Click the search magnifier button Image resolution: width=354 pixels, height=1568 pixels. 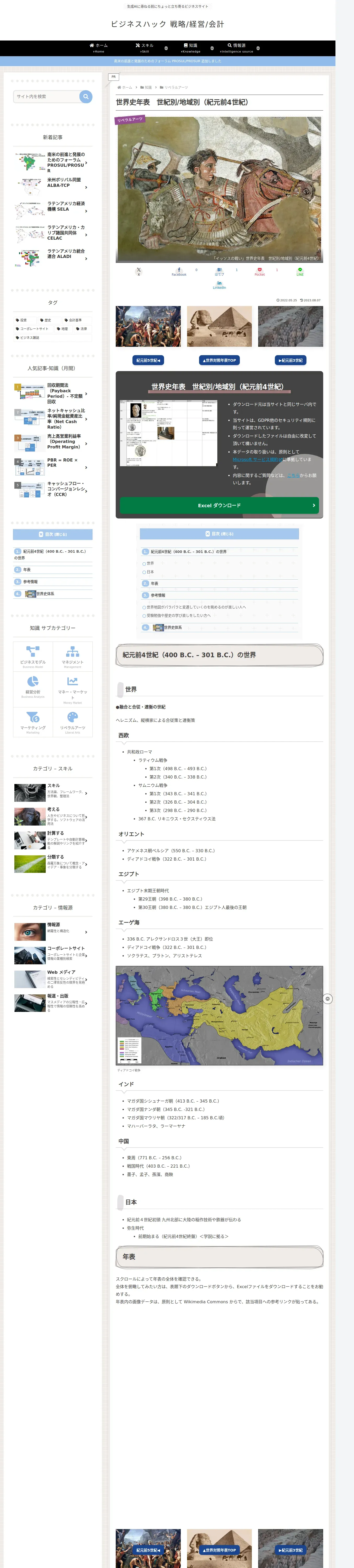[86, 96]
